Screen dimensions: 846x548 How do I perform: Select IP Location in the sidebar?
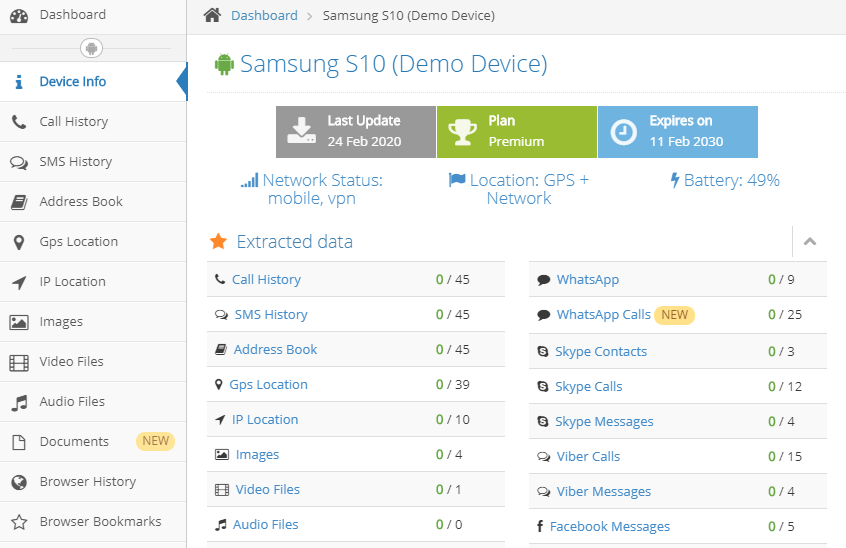click(93, 282)
